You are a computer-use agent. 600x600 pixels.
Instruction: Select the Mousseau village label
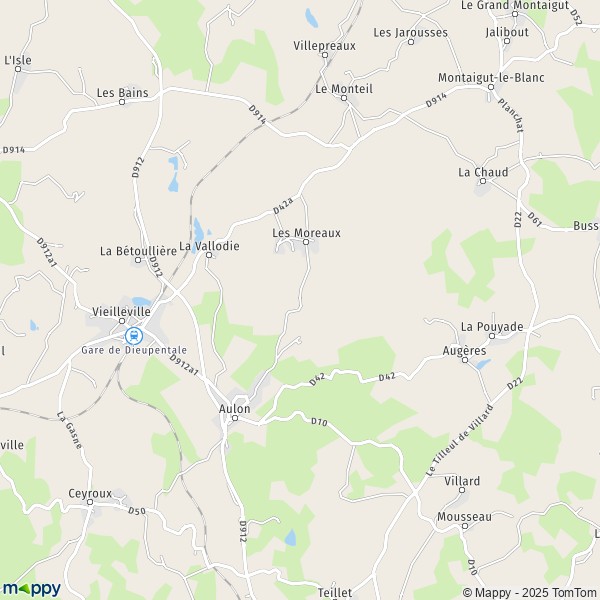pyautogui.click(x=464, y=517)
